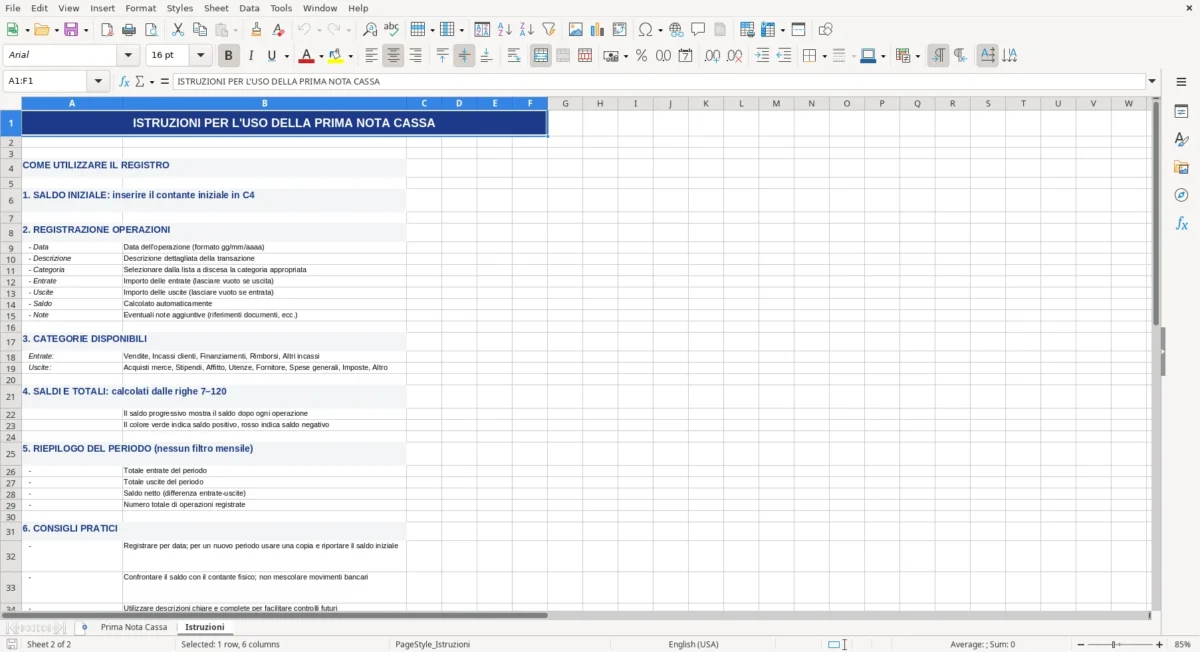The image size is (1200, 652).
Task: Expand the formula bar dropdown arrow
Action: pyautogui.click(x=1152, y=81)
